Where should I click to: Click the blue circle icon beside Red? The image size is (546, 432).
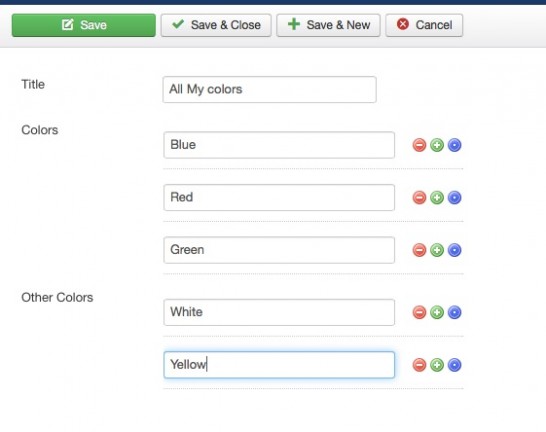454,197
